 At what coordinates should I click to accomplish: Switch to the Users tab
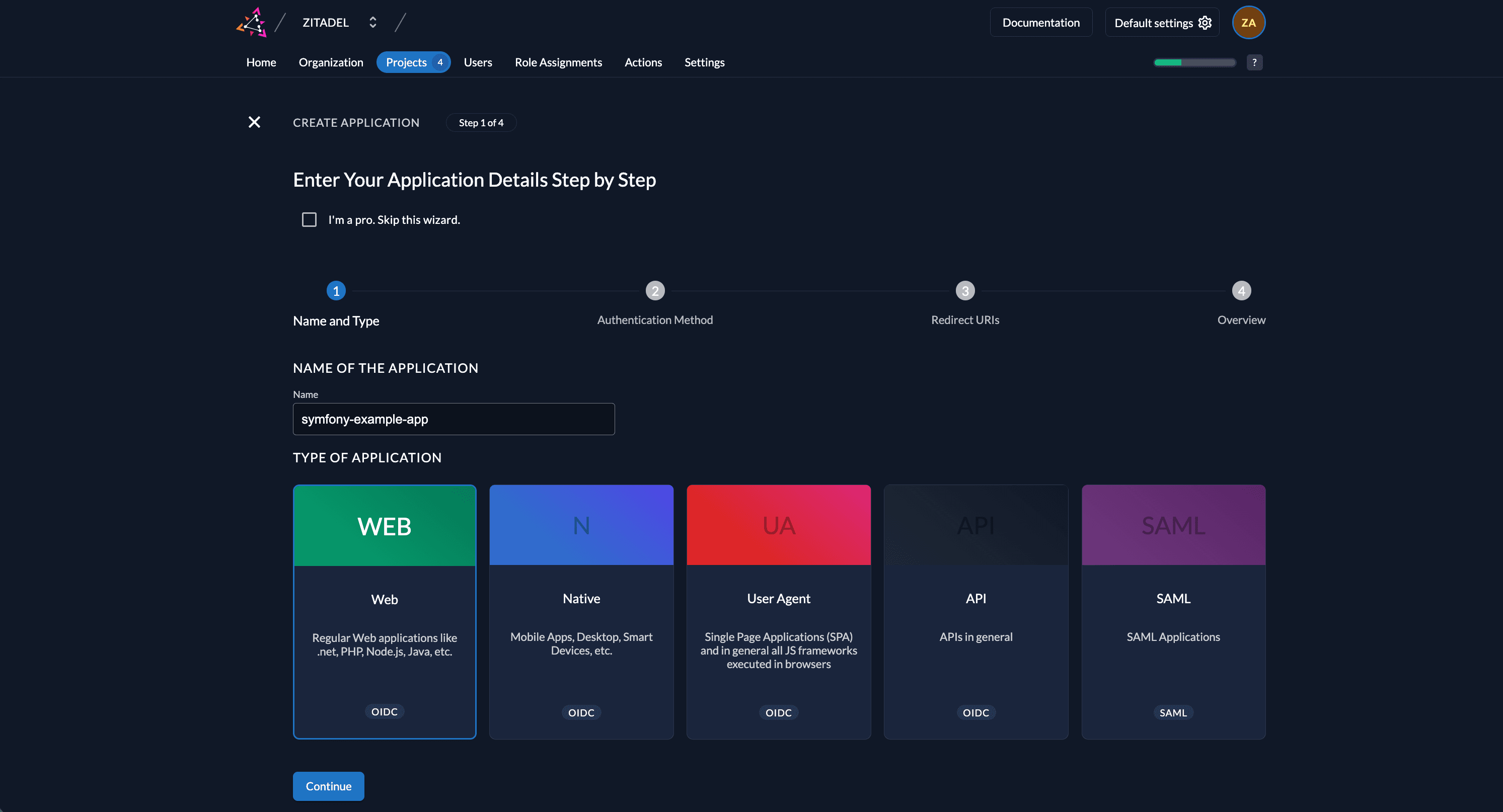point(478,62)
